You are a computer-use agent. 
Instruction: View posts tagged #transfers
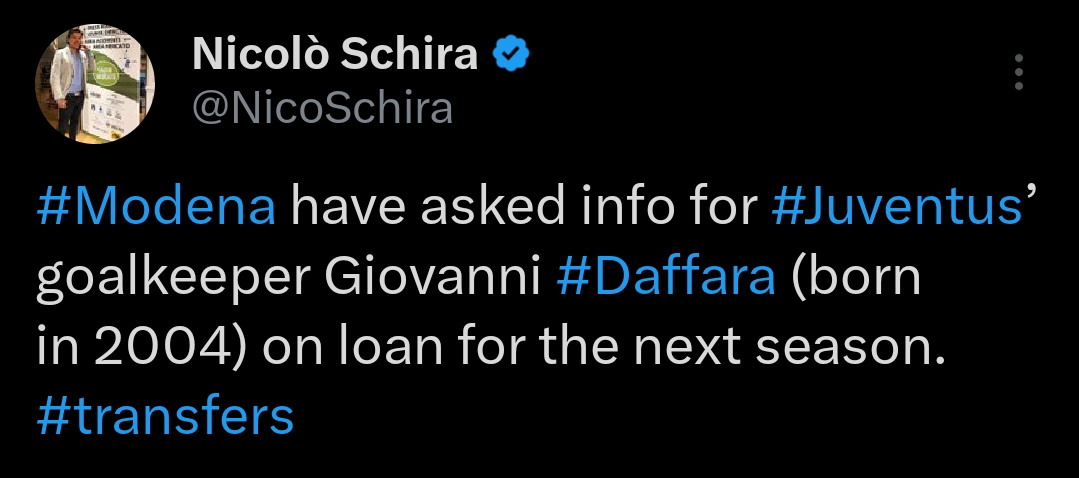[165, 417]
